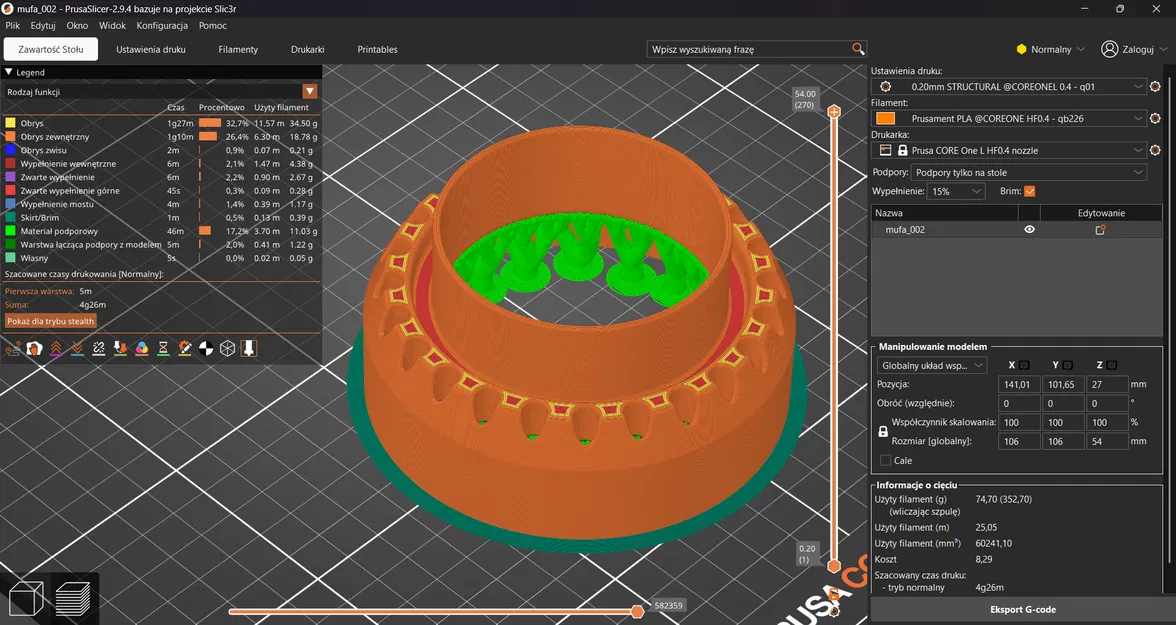Uncheck the Brim checkbox
Screen dimensions: 1176x625
click(1030, 191)
